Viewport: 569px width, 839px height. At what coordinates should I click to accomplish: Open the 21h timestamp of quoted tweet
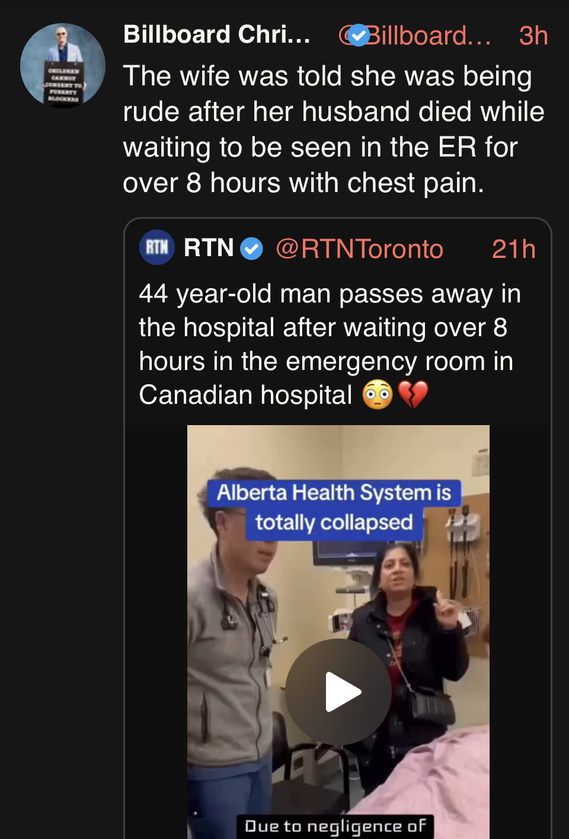pos(513,249)
